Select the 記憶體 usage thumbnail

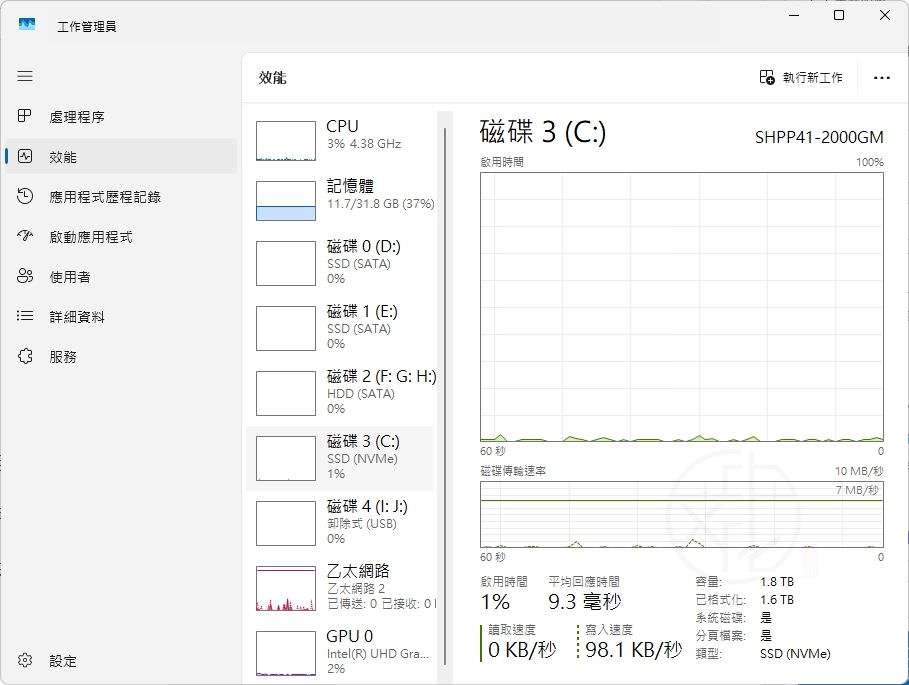tap(286, 201)
